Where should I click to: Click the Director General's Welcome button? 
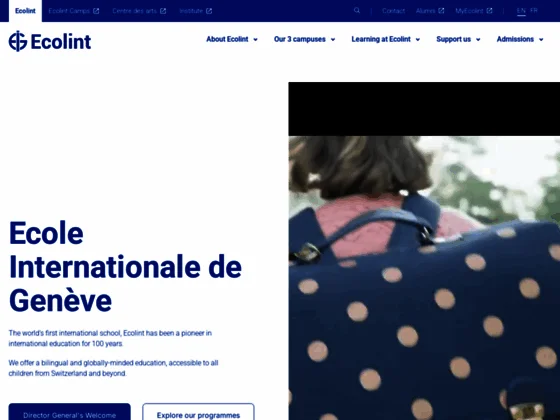70,412
